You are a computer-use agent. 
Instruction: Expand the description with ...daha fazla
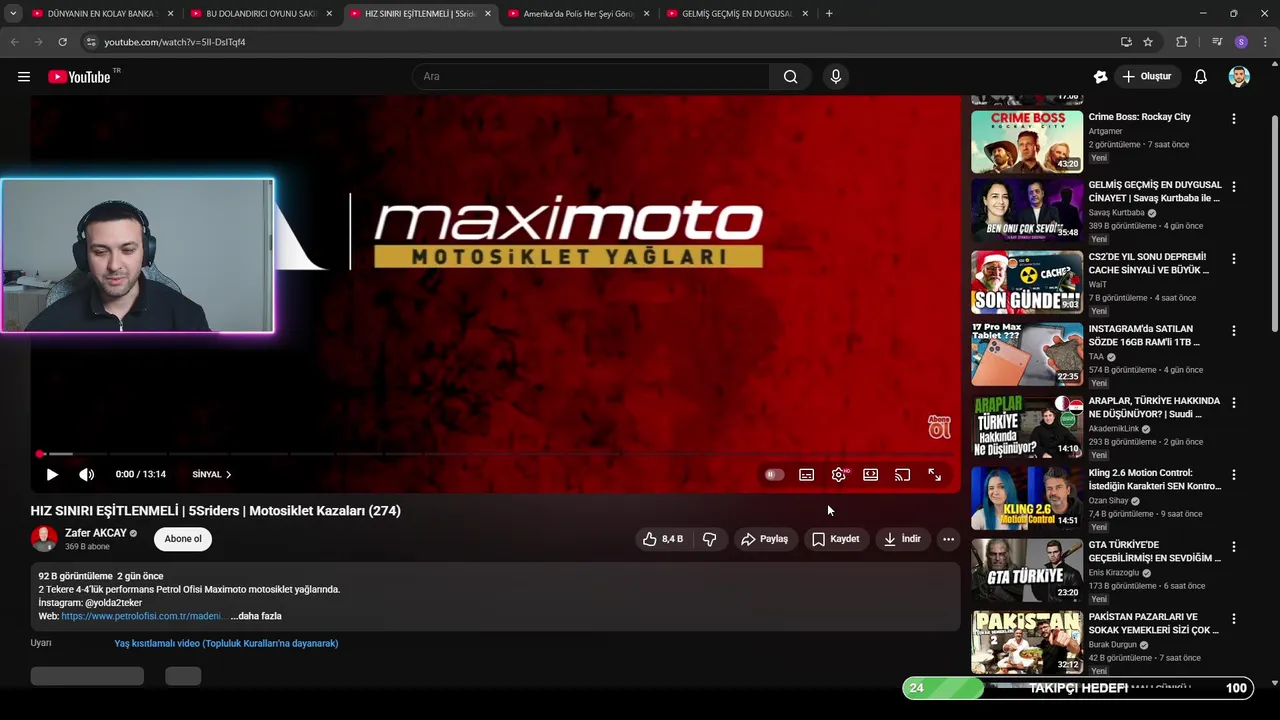click(x=256, y=616)
